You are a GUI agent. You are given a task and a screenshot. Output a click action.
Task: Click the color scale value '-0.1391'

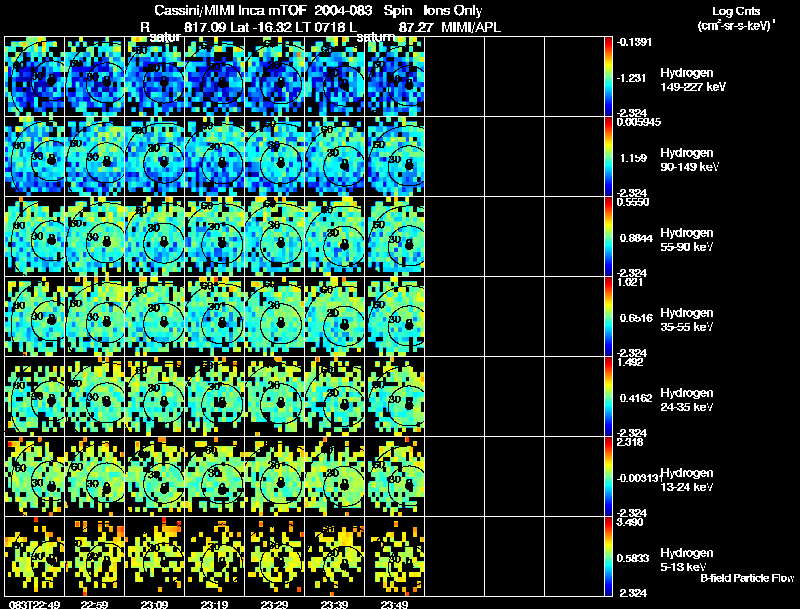pyautogui.click(x=634, y=42)
